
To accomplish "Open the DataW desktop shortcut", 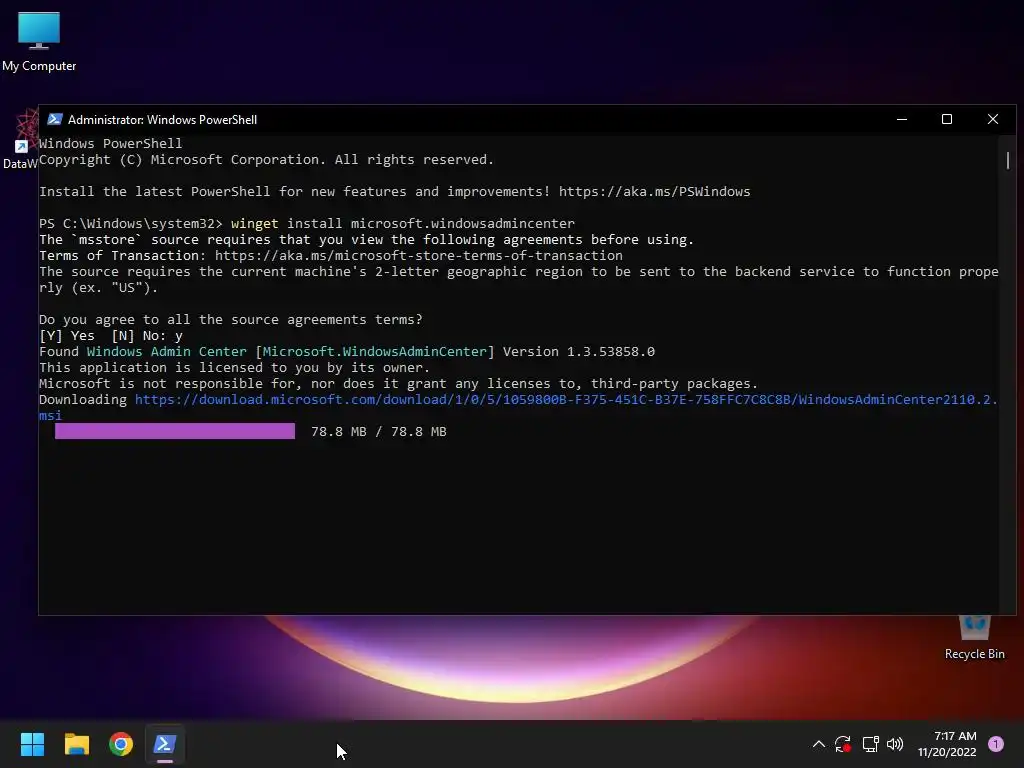I will (x=20, y=140).
